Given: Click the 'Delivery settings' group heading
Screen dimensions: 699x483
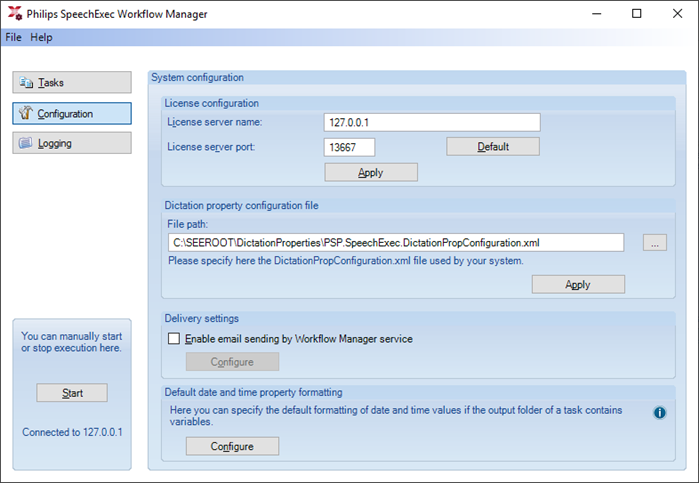Looking at the screenshot, I should click(x=201, y=318).
